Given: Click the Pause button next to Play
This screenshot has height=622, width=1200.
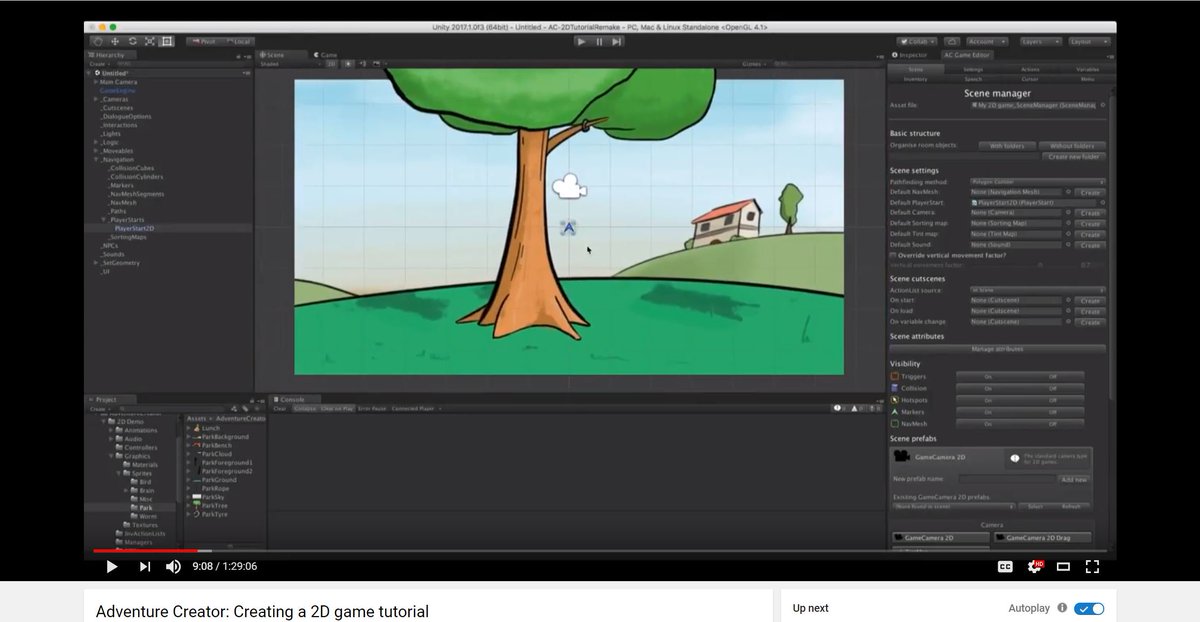Looking at the screenshot, I should pos(598,41).
